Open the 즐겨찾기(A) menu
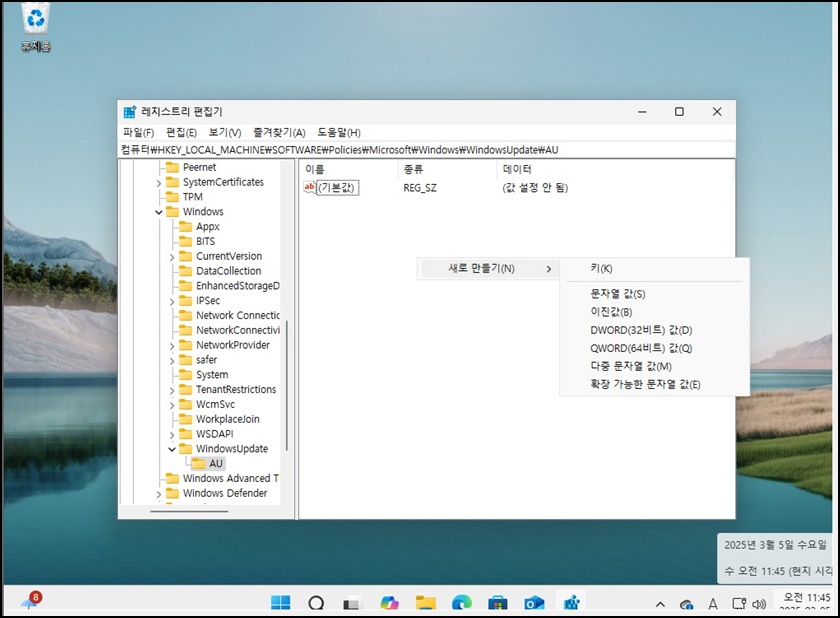This screenshot has width=840, height=618. coord(279,133)
